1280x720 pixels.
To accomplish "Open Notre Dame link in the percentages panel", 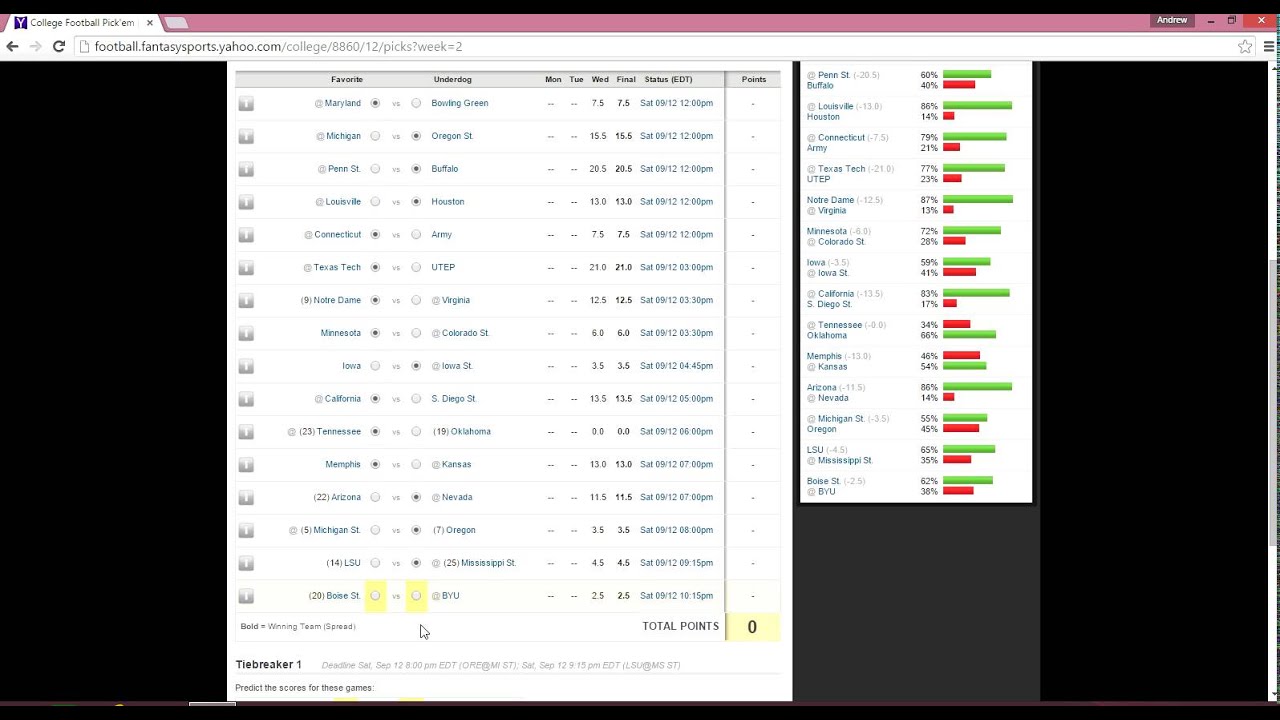I will pyautogui.click(x=831, y=200).
